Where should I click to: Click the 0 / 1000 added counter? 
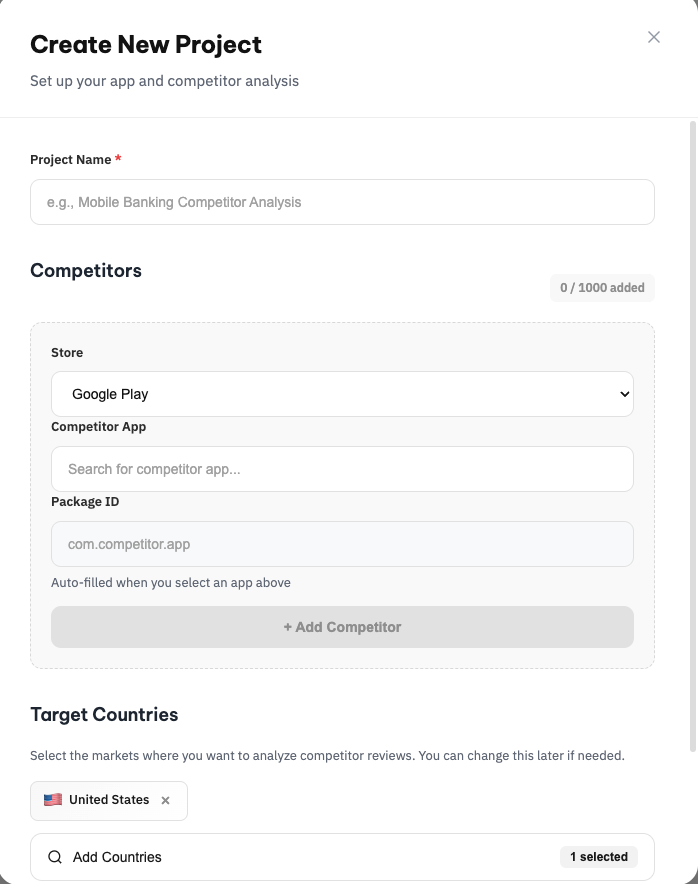[x=602, y=288]
